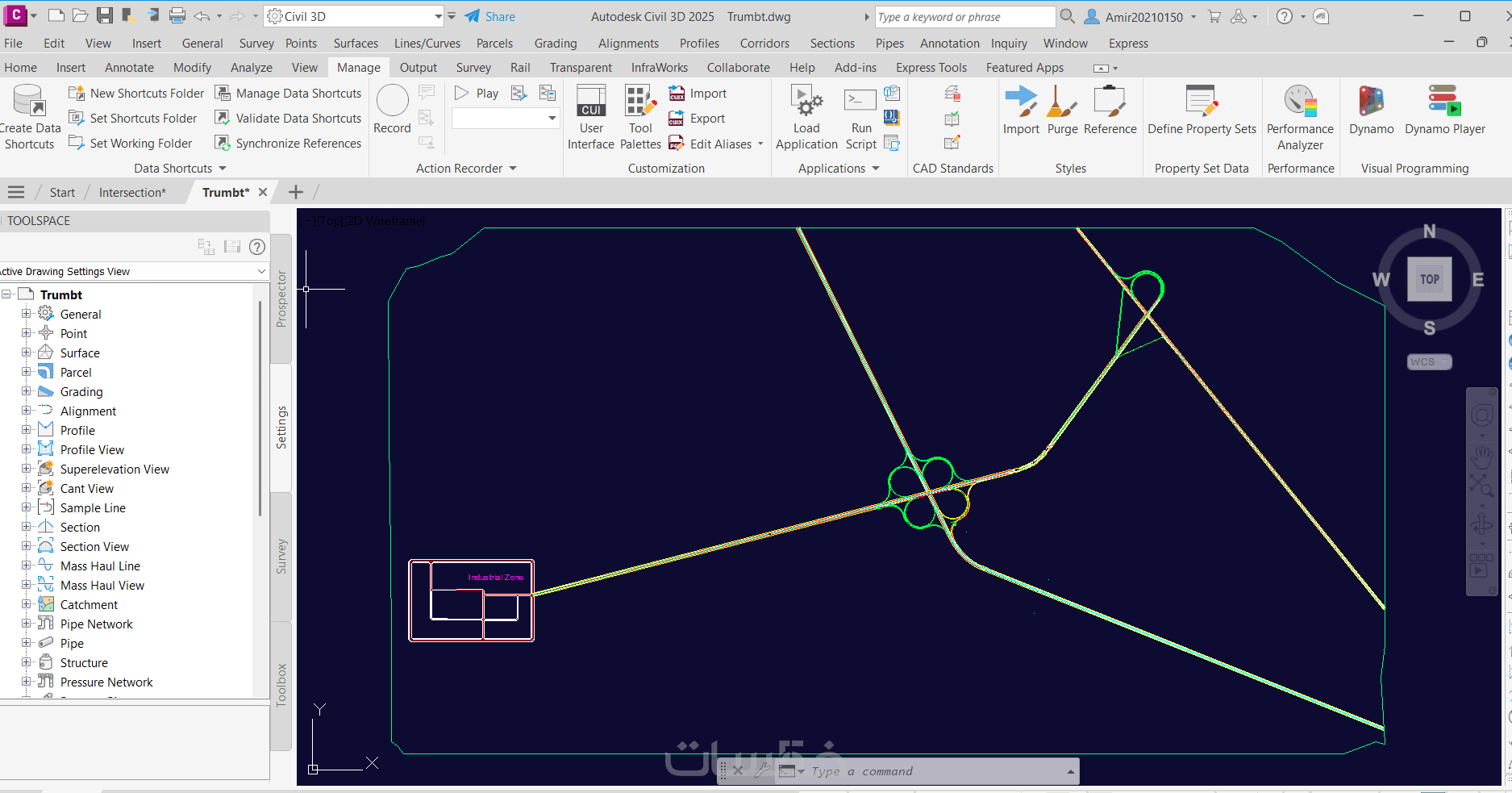The height and width of the screenshot is (793, 1512).
Task: Launch Performance Analyzer
Action: point(1300,118)
